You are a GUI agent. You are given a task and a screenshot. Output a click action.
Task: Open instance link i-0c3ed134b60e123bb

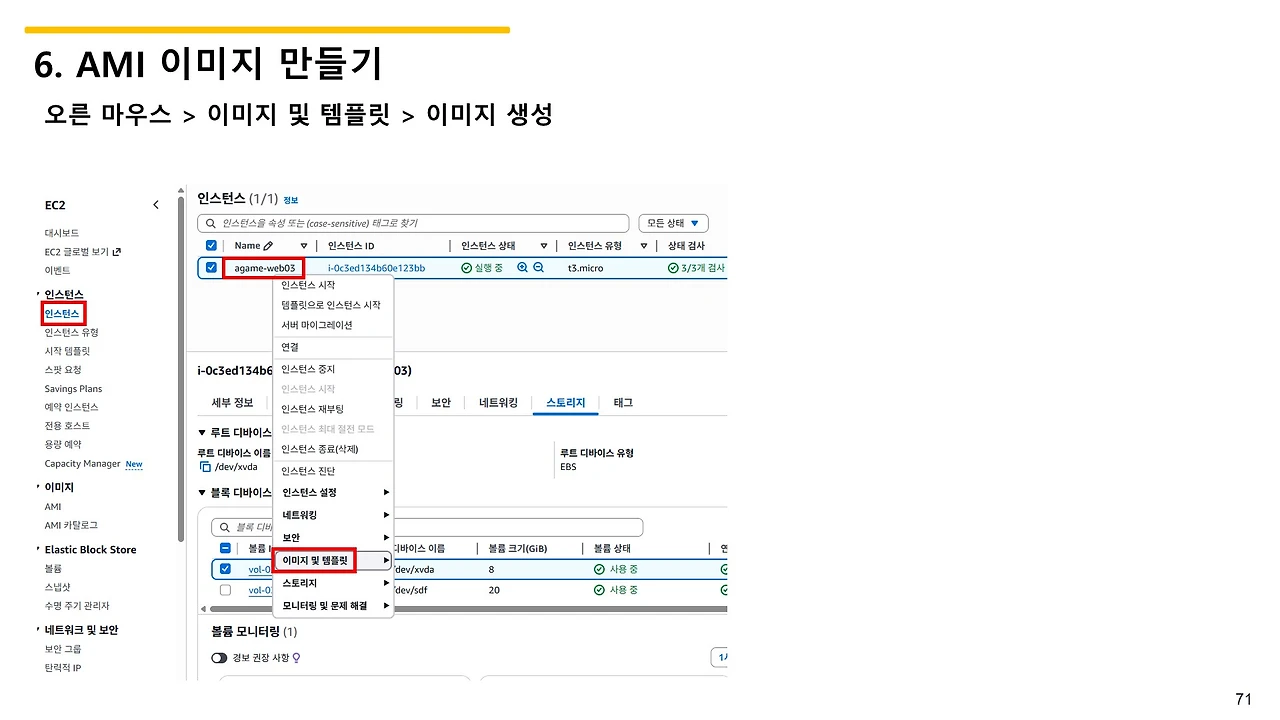pos(378,267)
